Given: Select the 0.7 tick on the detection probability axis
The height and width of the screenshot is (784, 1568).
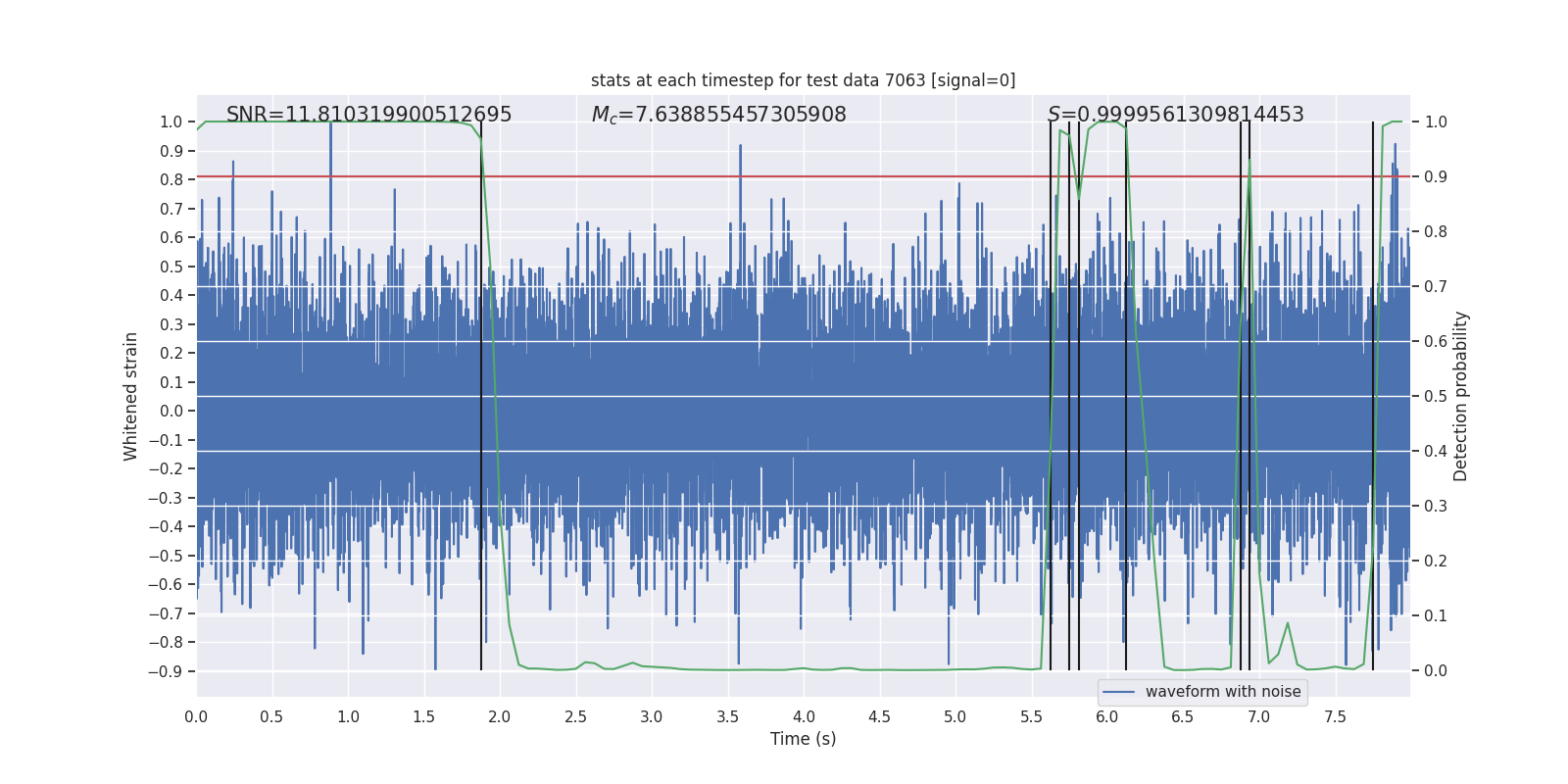Looking at the screenshot, I should [1436, 286].
